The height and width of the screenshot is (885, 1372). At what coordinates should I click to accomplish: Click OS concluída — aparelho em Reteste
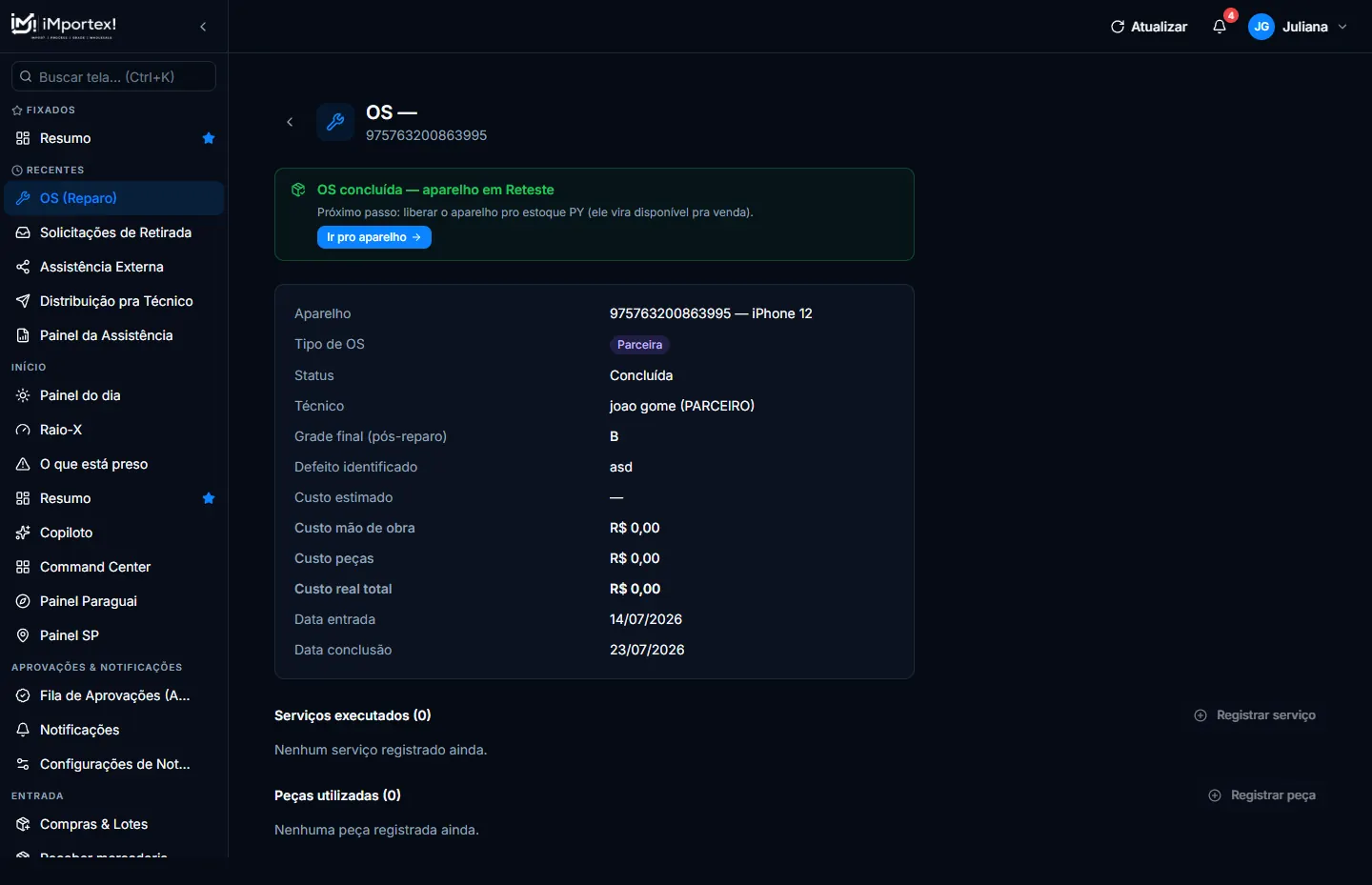point(435,190)
